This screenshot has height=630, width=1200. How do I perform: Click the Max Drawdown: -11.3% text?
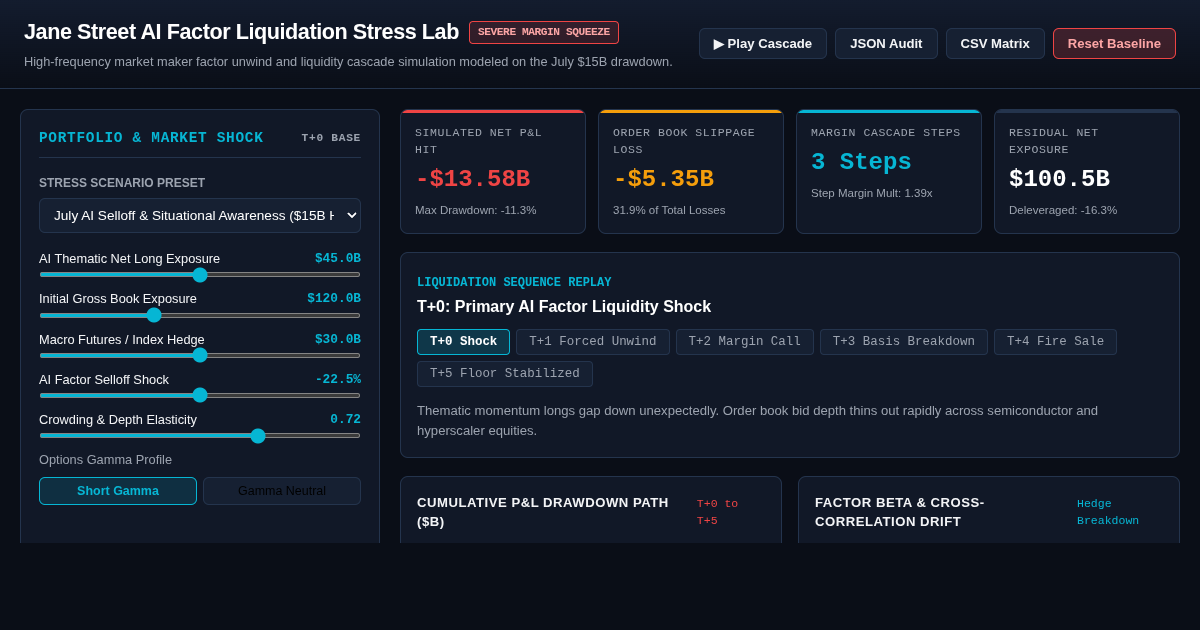pyautogui.click(x=476, y=210)
